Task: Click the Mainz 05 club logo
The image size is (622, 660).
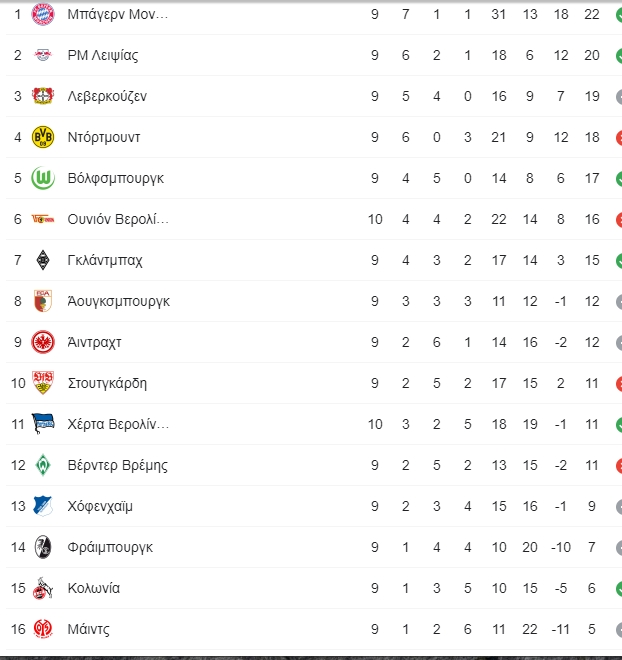Action: click(43, 629)
